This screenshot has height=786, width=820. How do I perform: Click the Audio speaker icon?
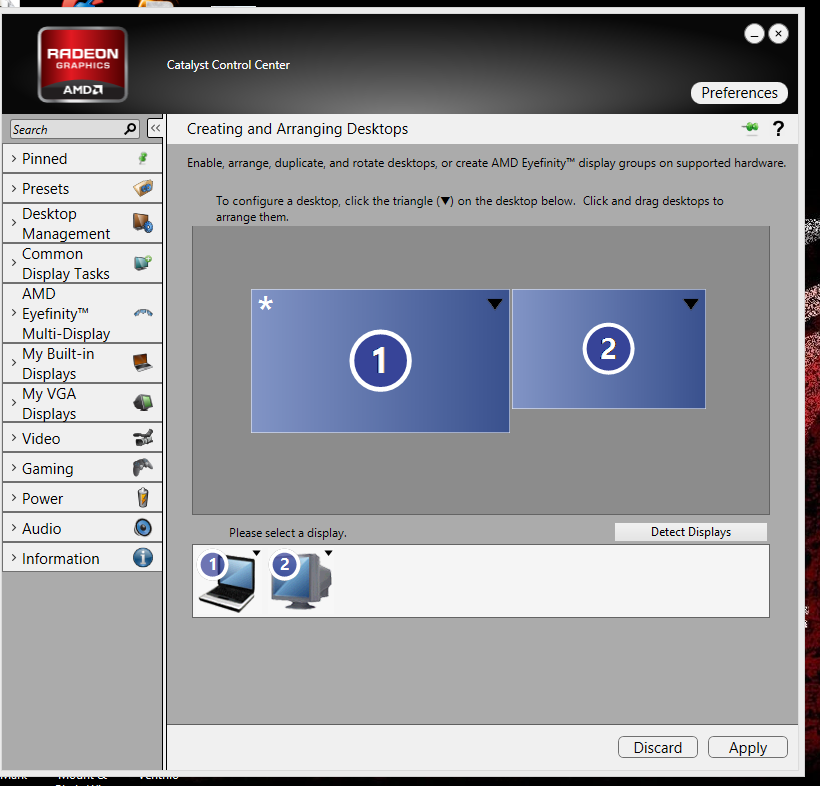click(143, 528)
